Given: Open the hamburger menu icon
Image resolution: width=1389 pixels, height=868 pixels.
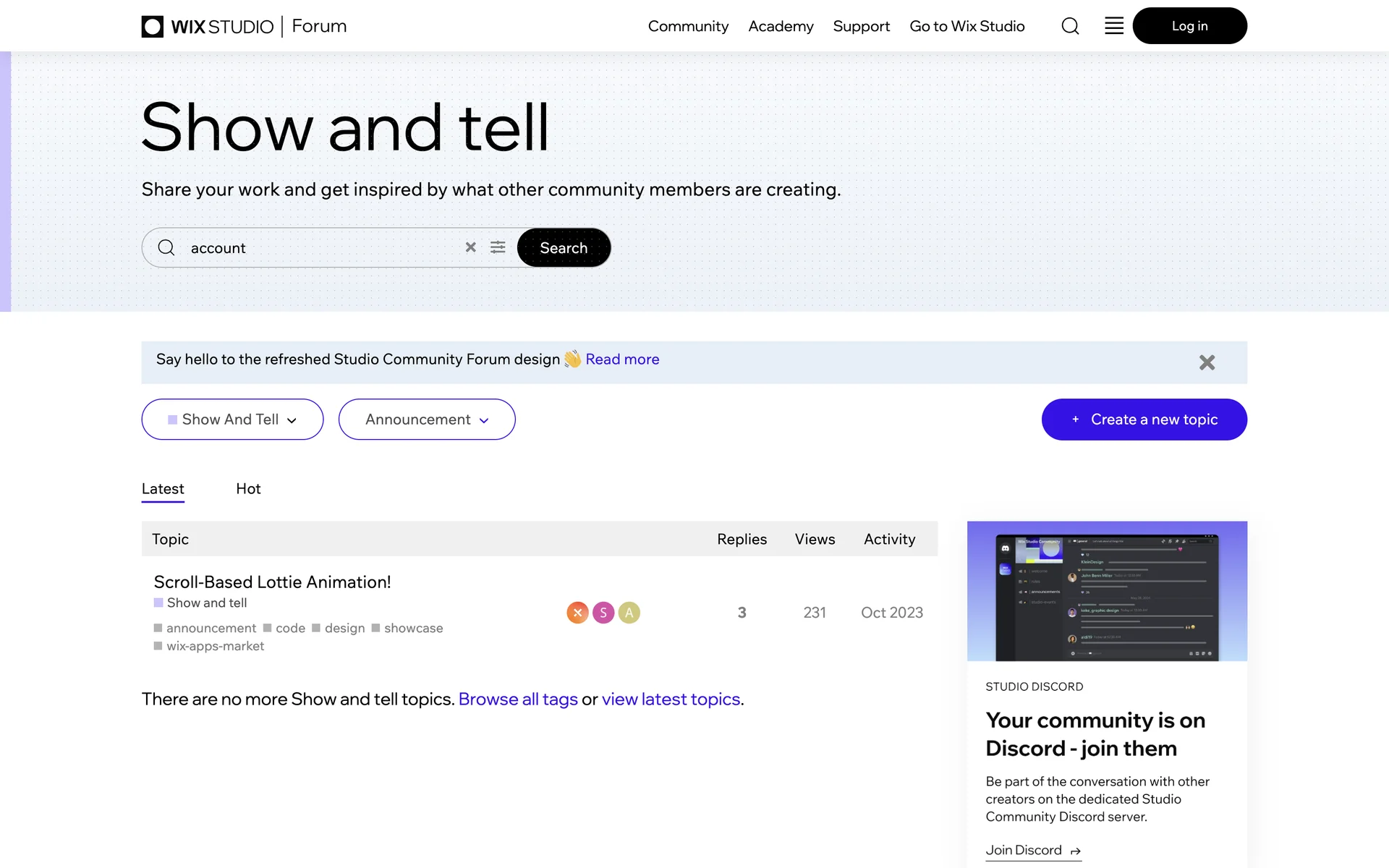Looking at the screenshot, I should [1114, 26].
